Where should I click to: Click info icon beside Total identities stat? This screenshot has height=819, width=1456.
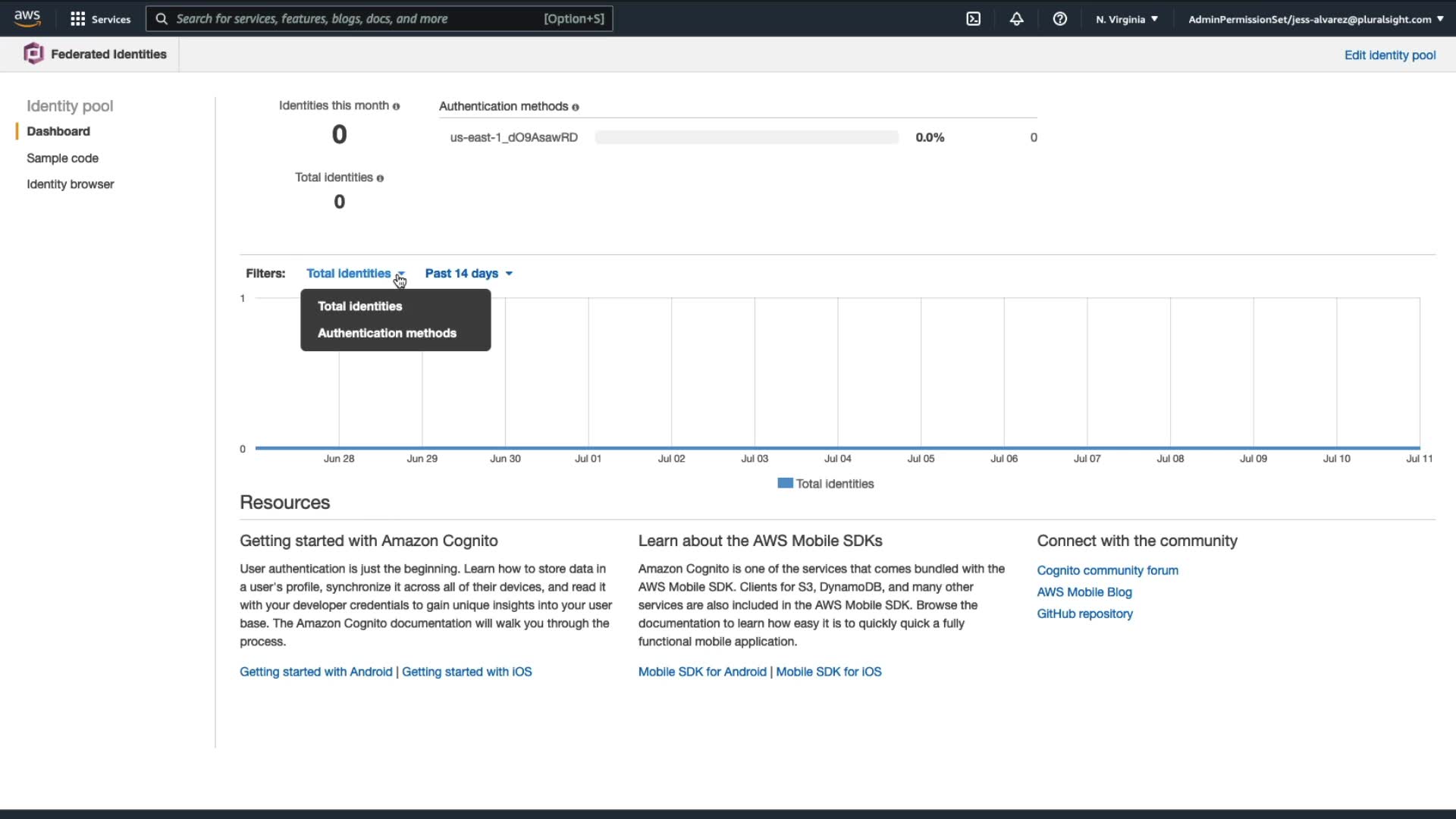coord(380,179)
